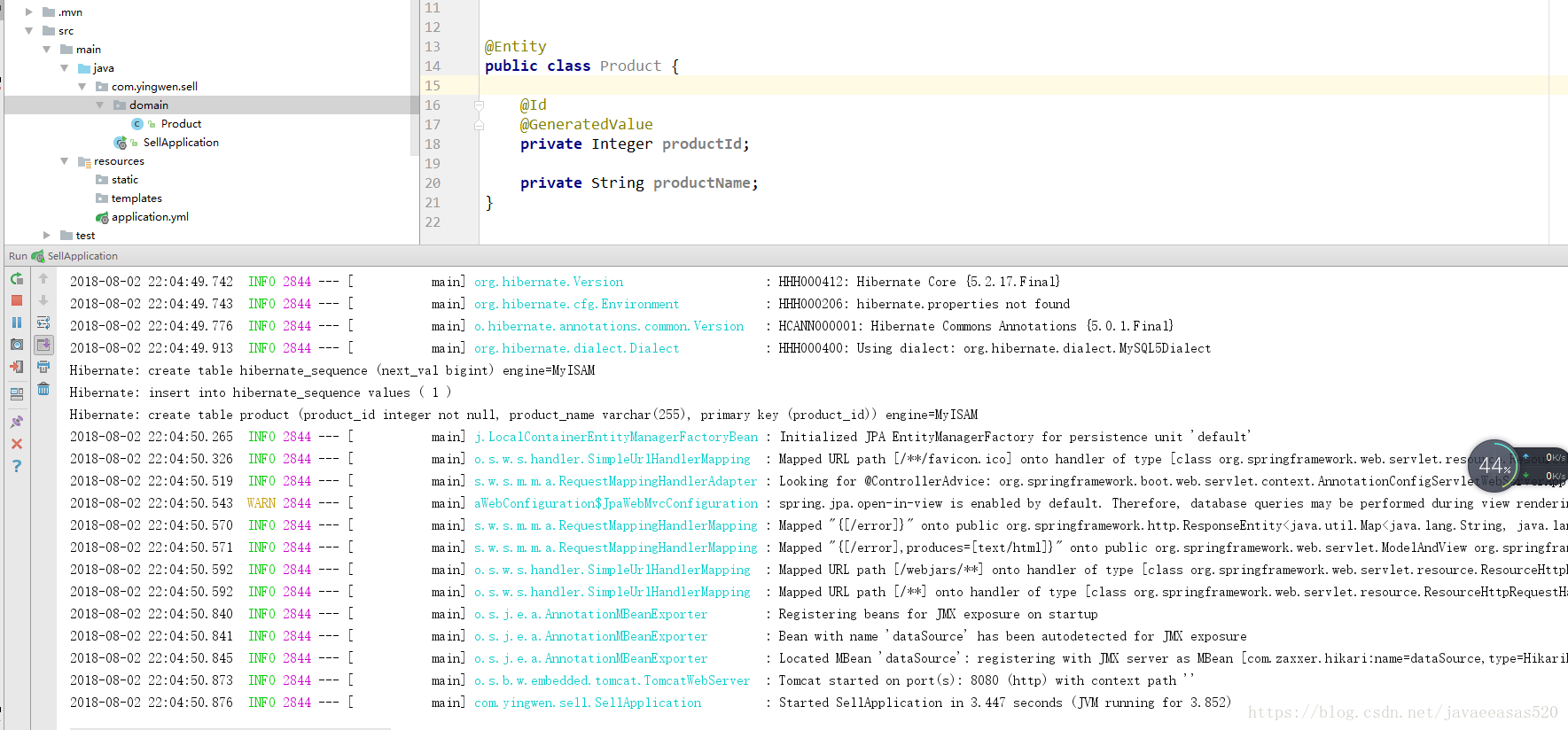Screen dimensions: 1568x730
Task: Open help with the blue question mark
Action: pos(17,466)
